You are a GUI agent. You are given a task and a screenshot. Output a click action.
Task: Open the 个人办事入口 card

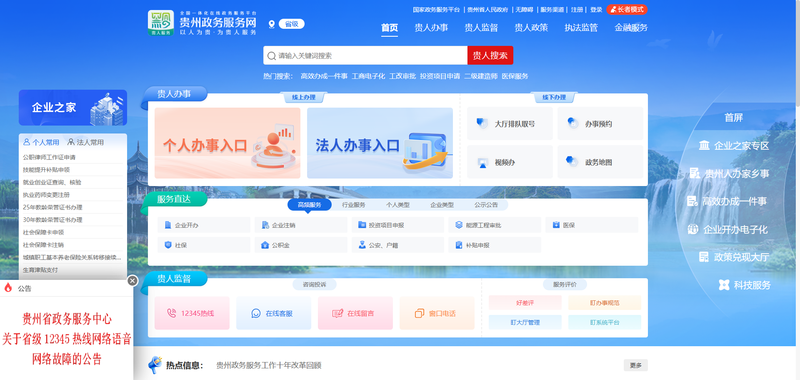click(x=228, y=143)
